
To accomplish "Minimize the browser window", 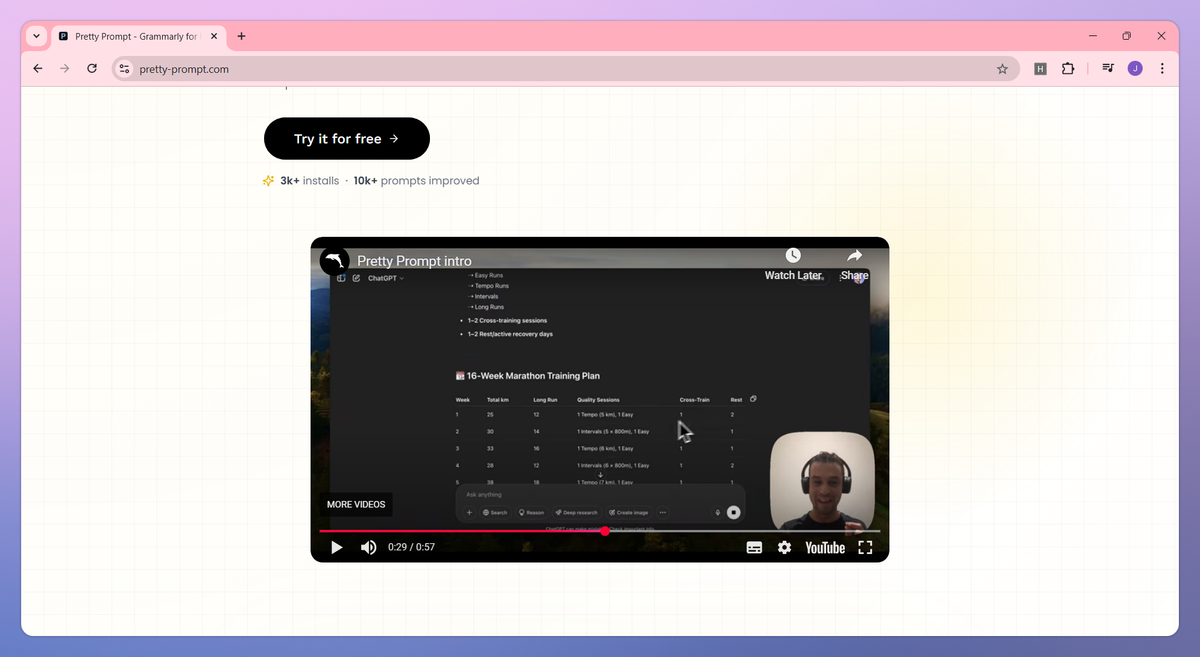I will [x=1091, y=36].
